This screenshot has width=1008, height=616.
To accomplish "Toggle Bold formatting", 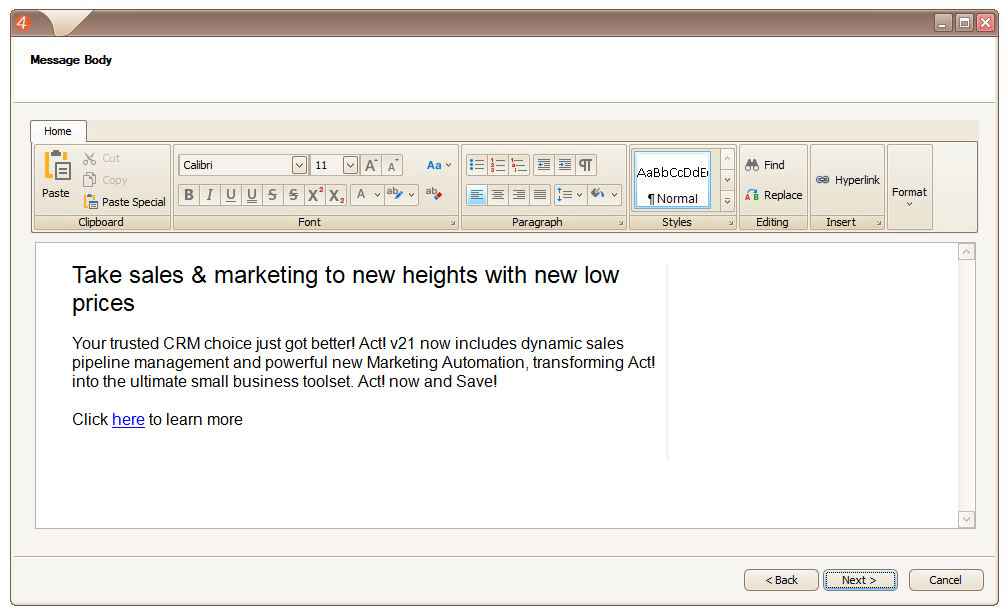I will click(189, 195).
